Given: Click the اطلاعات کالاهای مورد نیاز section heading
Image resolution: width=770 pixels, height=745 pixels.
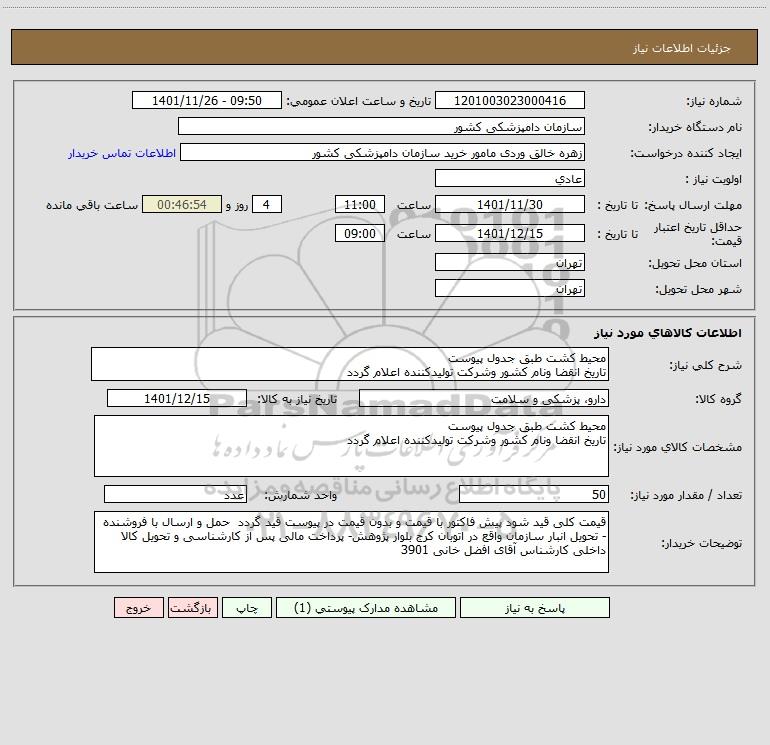Looking at the screenshot, I should 668,333.
